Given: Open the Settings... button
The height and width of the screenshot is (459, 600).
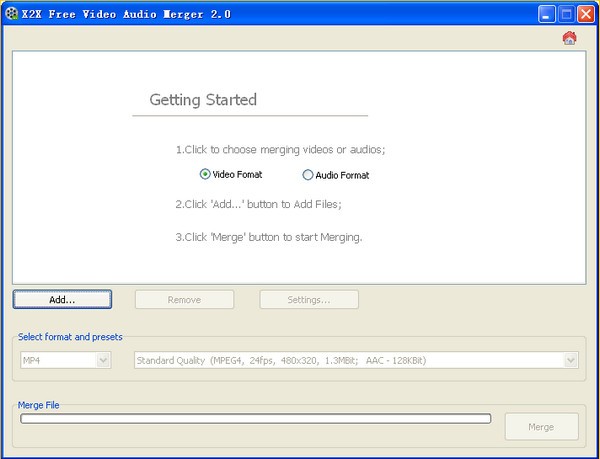Looking at the screenshot, I should 309,299.
